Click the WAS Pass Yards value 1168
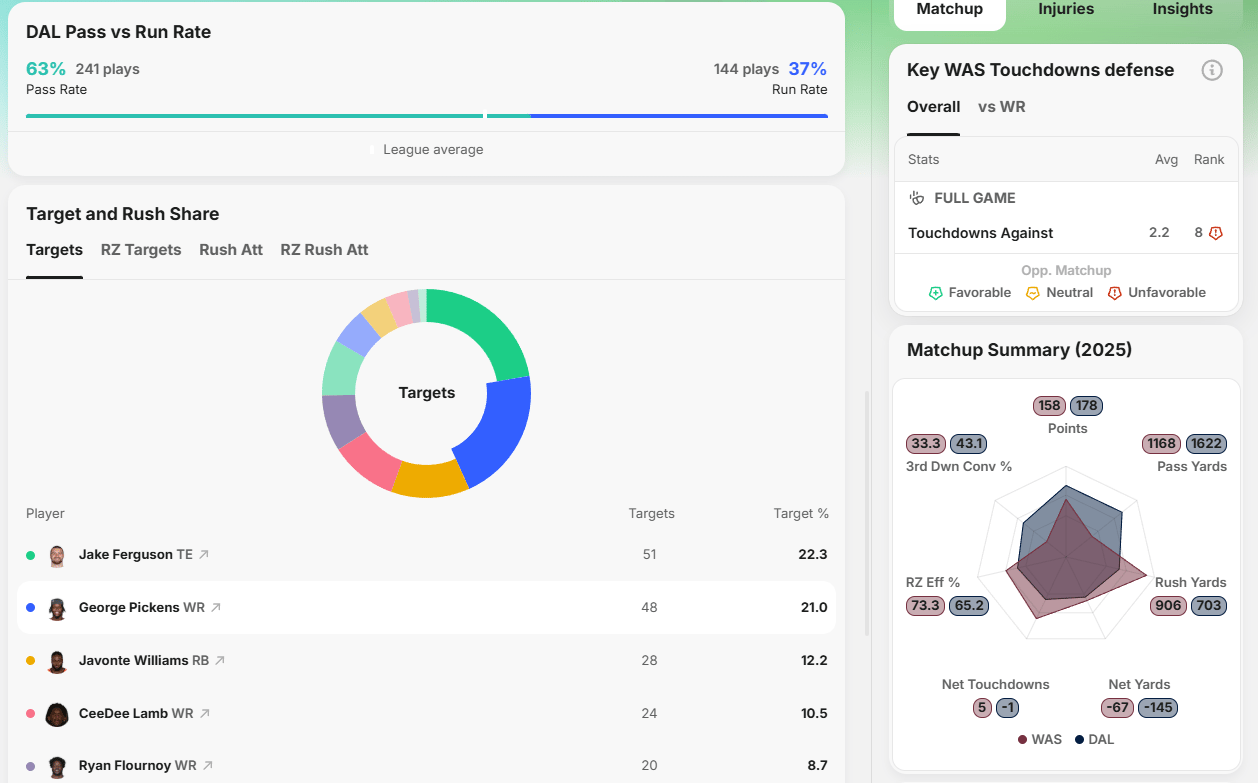 [1162, 443]
